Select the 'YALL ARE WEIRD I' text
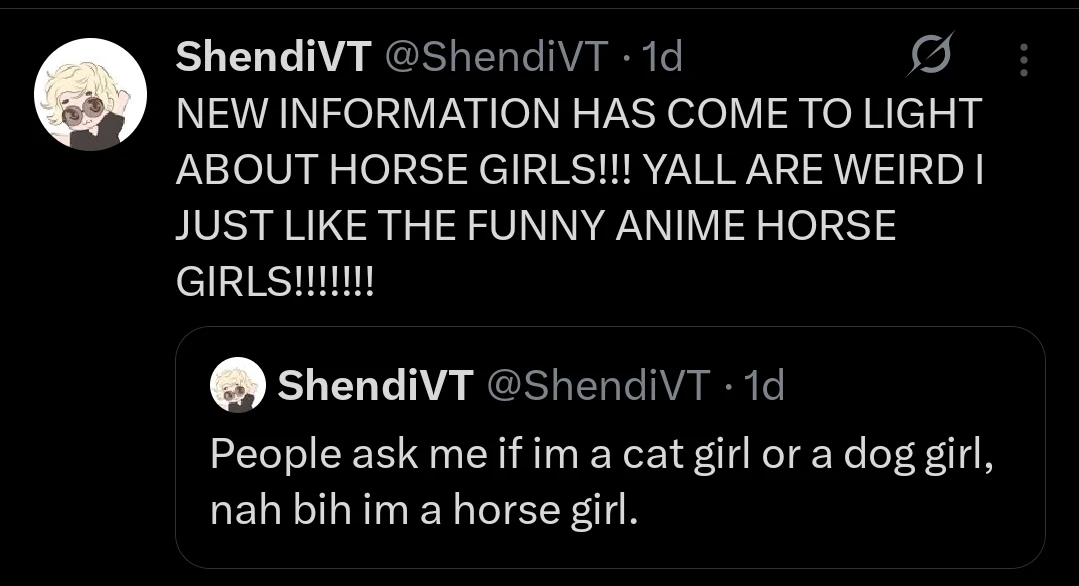The height and width of the screenshot is (586, 1079). point(814,169)
